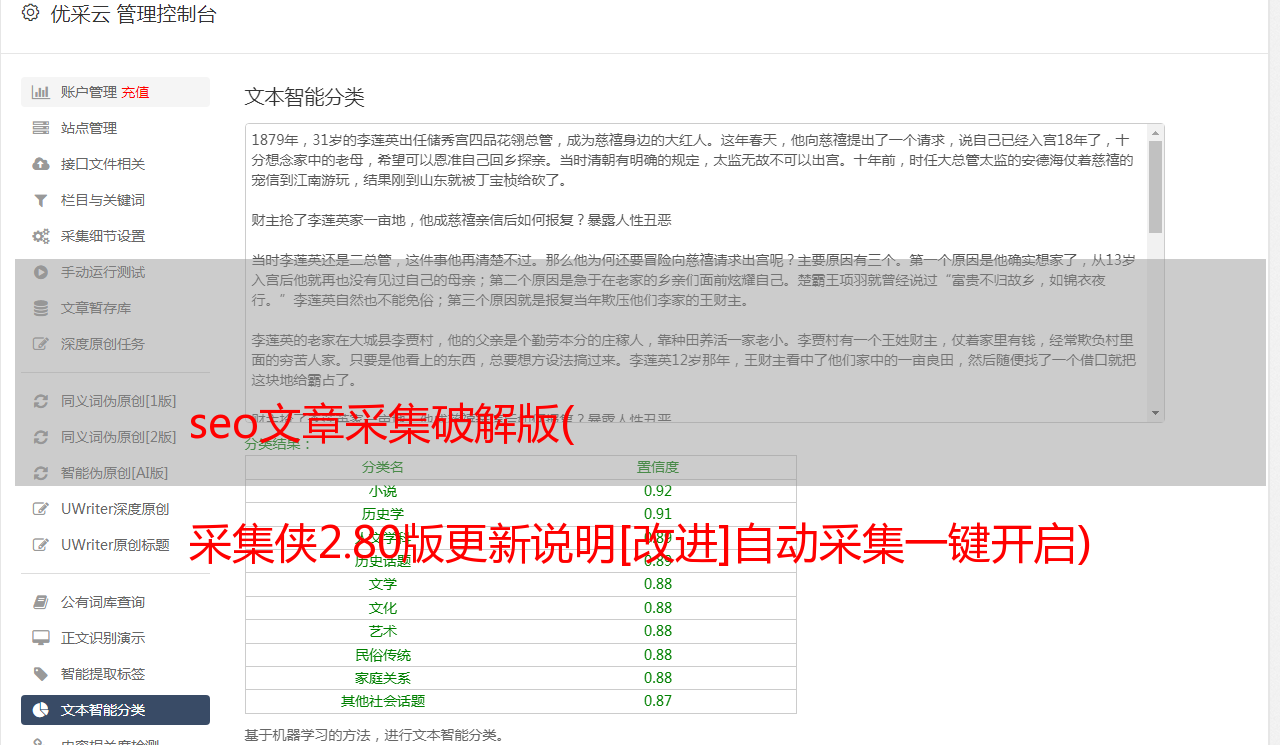Click the 0.92 confidence value
1280x745 pixels.
658,491
